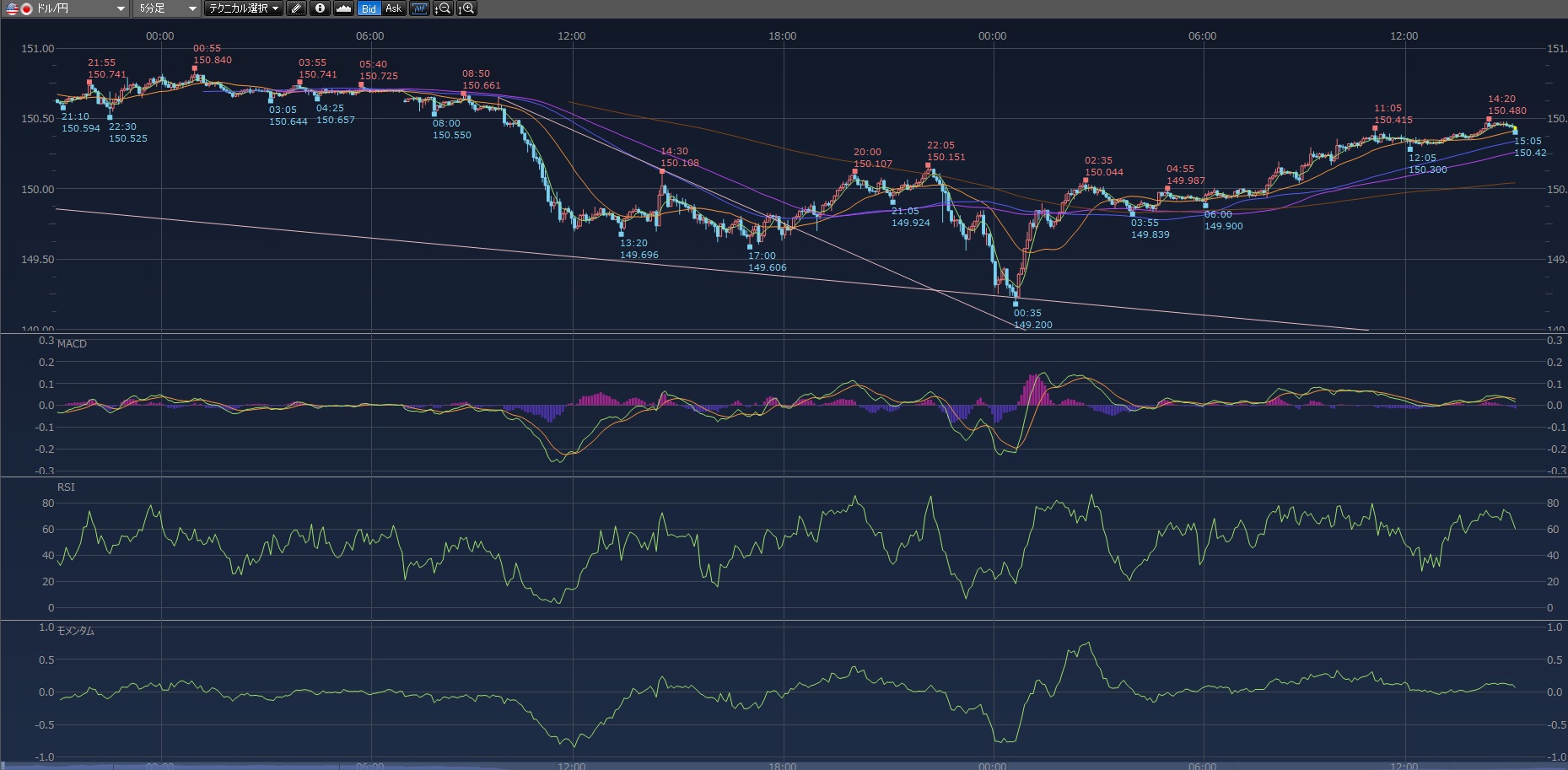The height and width of the screenshot is (770, 1568).
Task: Click the zoom out magnifier icon
Action: pos(443,8)
